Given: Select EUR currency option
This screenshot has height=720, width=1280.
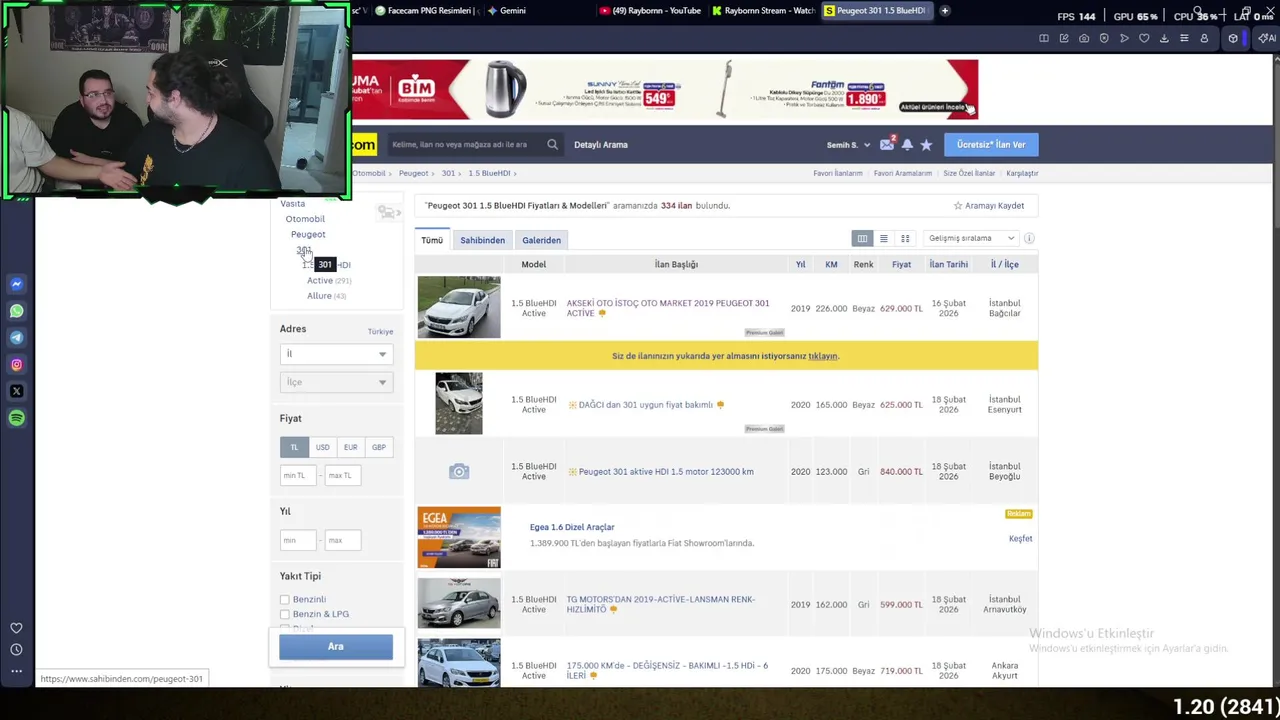Looking at the screenshot, I should point(350,447).
